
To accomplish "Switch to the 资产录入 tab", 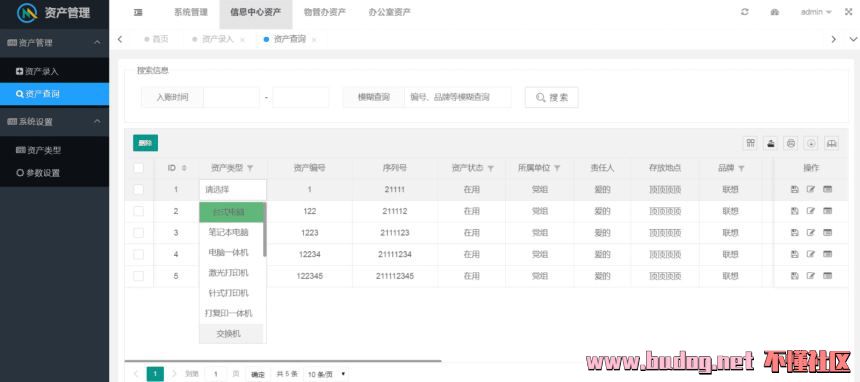I will [218, 39].
